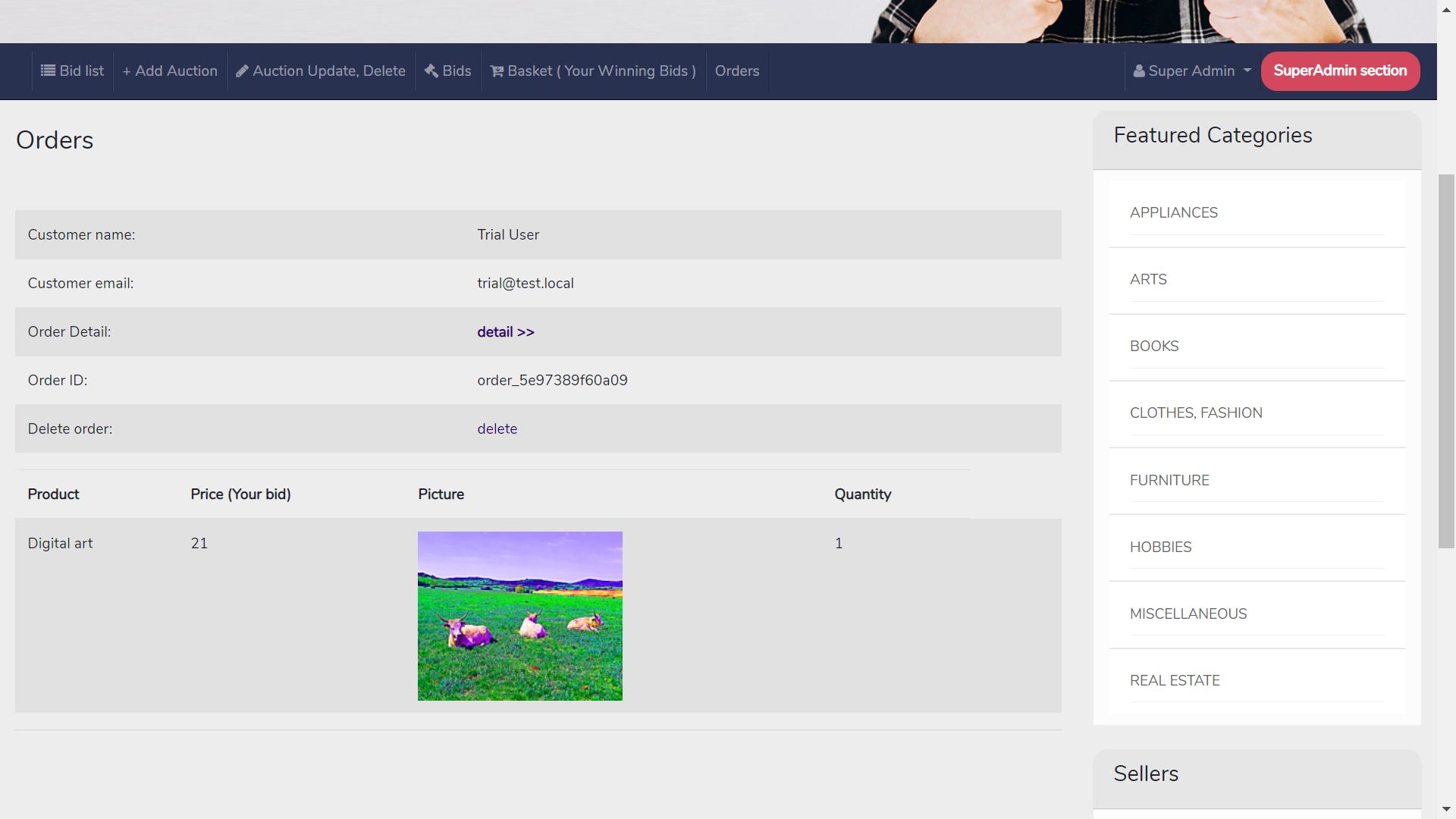View the REAL ESTATE category

click(x=1174, y=680)
